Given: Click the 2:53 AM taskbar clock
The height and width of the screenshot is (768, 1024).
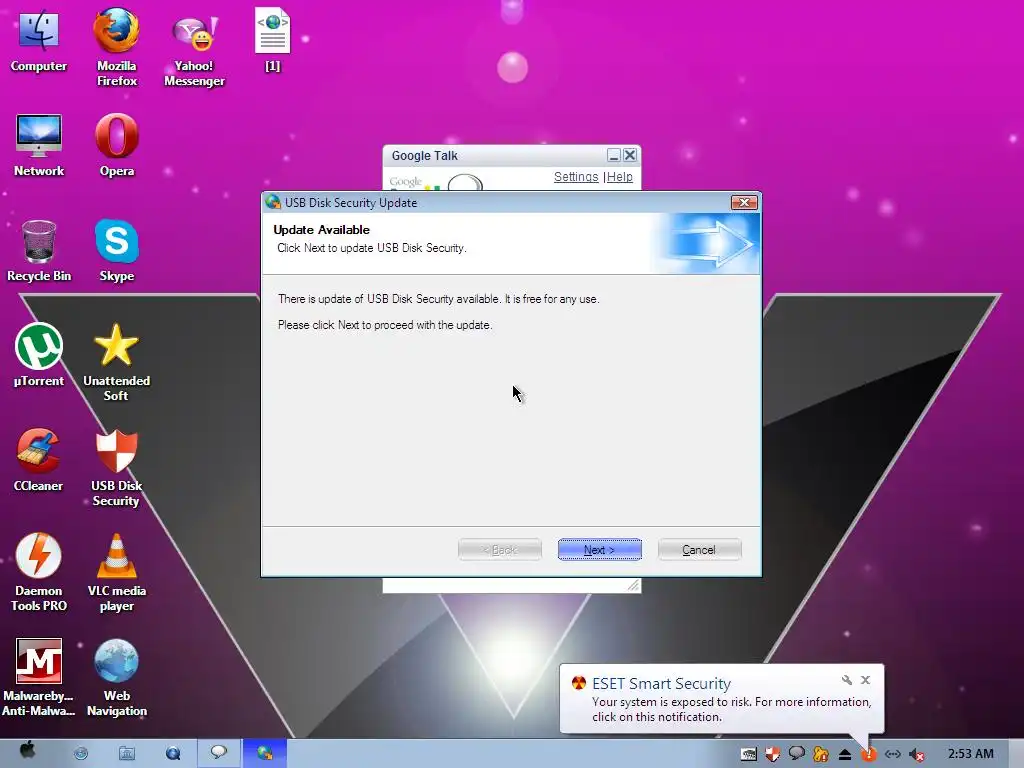Looking at the screenshot, I should [x=970, y=754].
